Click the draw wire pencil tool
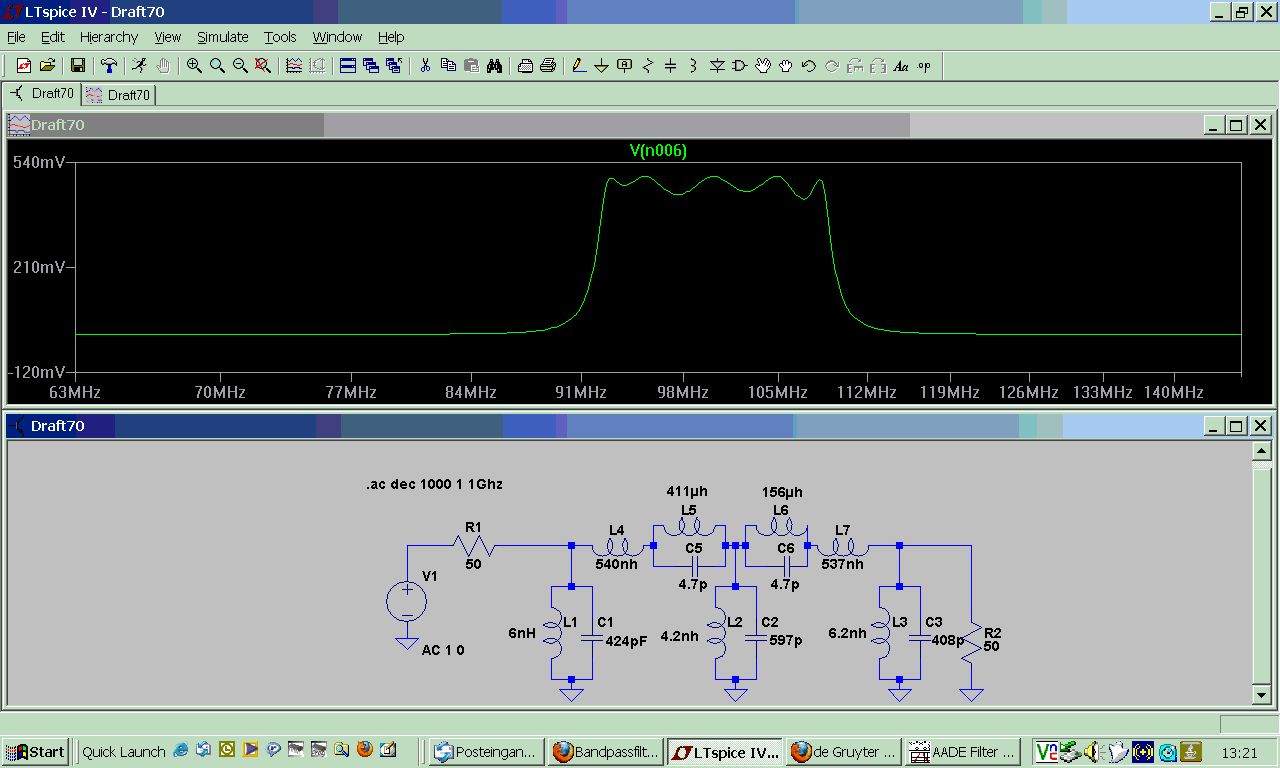The image size is (1280, 768). click(x=578, y=66)
